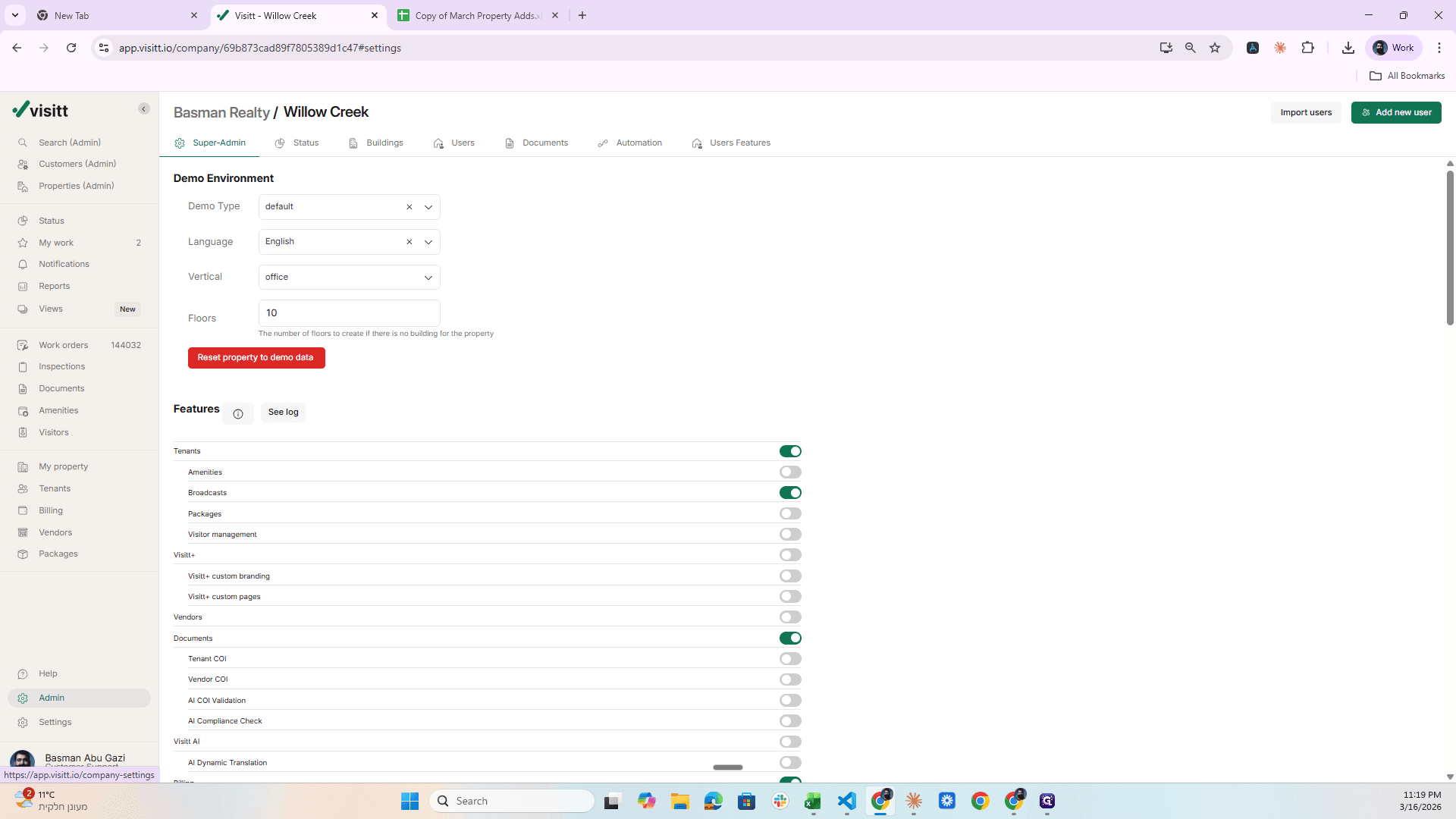Clear the English language selection
Screen dimensions: 1456x819
click(409, 242)
